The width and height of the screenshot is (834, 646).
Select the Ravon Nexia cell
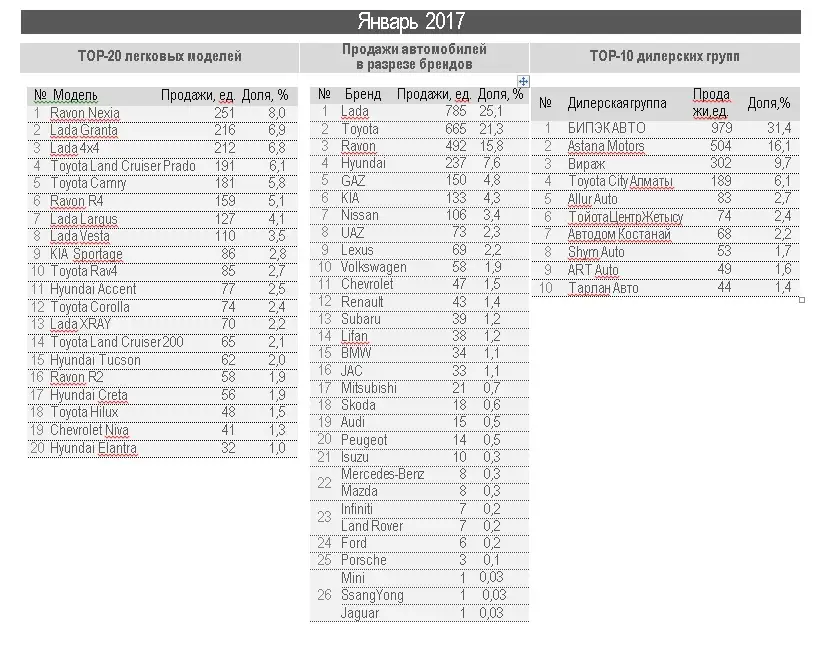[85, 113]
